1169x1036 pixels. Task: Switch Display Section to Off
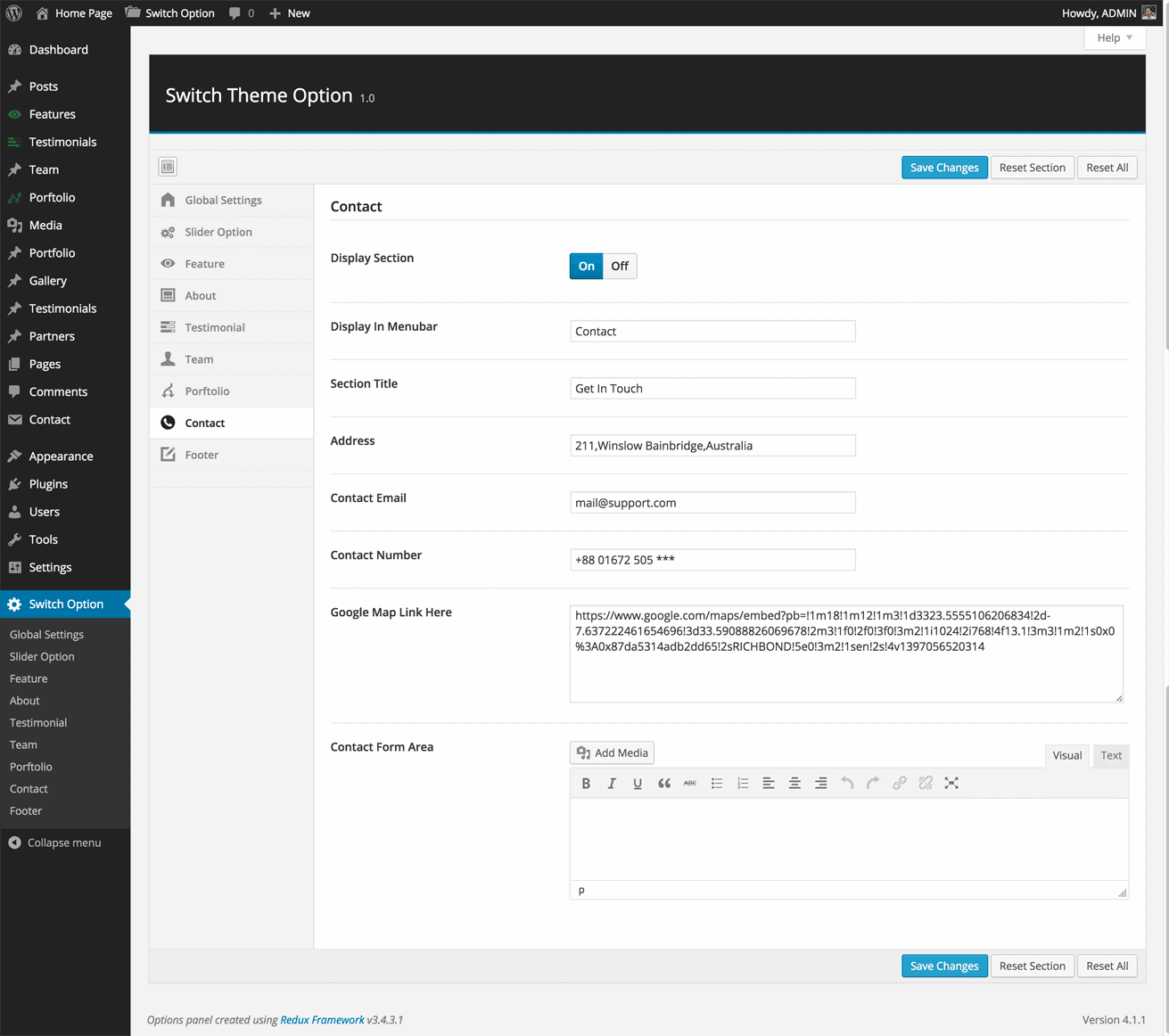pyautogui.click(x=620, y=266)
